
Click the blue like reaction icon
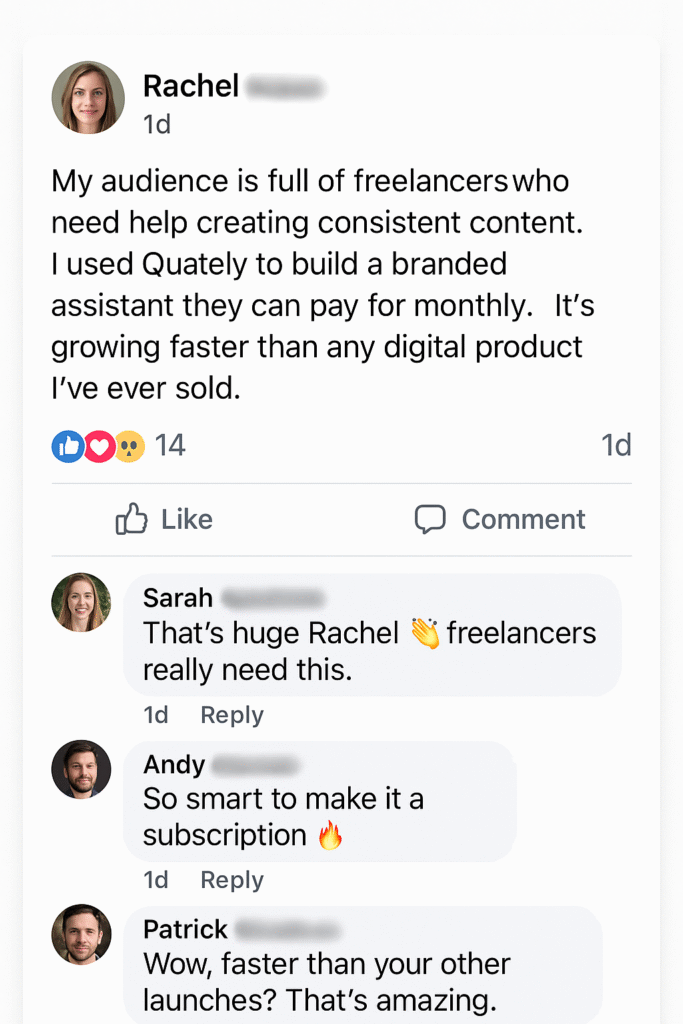67,447
